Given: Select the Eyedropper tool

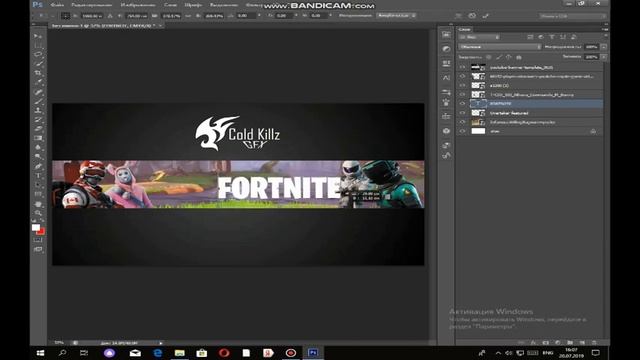Looking at the screenshot, I should [38, 82].
